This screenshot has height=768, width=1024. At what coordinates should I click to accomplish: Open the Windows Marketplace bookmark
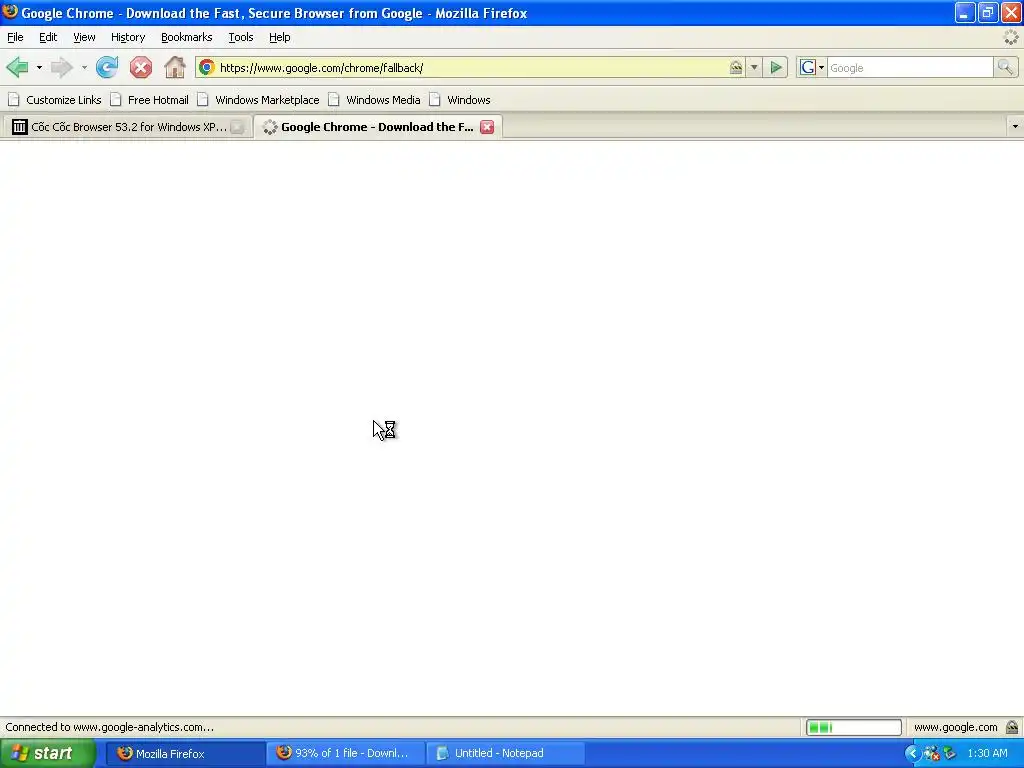coord(259,100)
